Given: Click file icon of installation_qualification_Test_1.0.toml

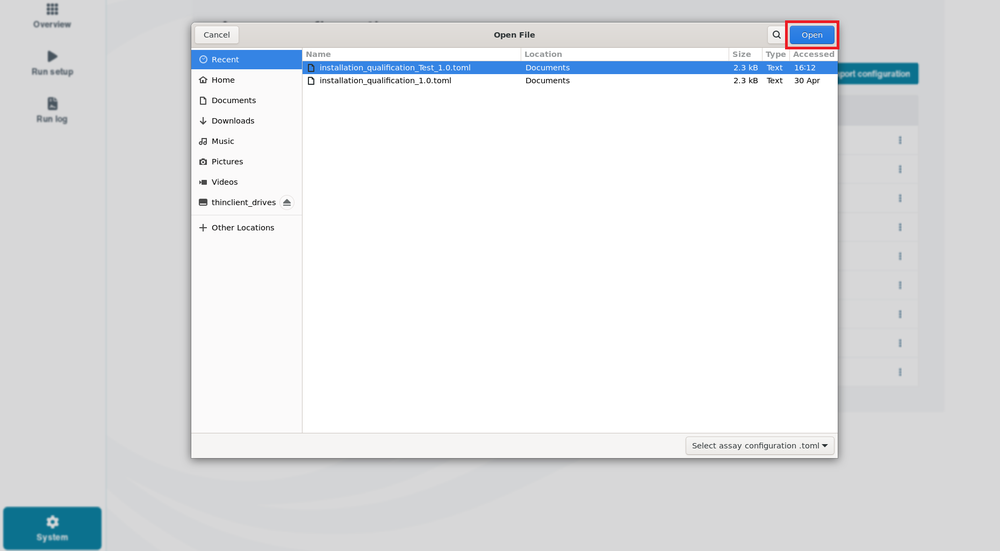Looking at the screenshot, I should (x=311, y=68).
